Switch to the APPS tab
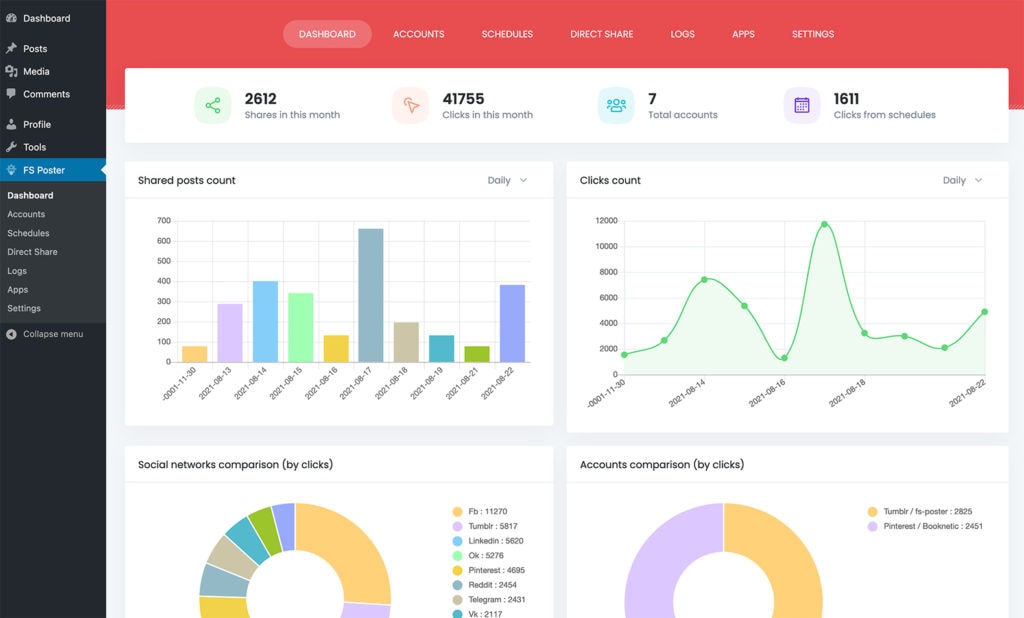The image size is (1024, 618). coord(743,34)
